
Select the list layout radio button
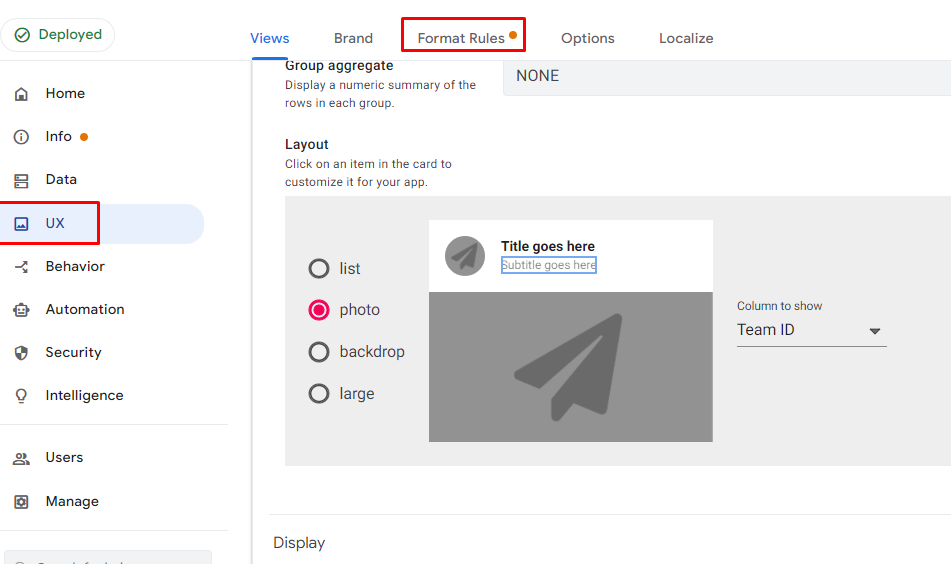(319, 268)
